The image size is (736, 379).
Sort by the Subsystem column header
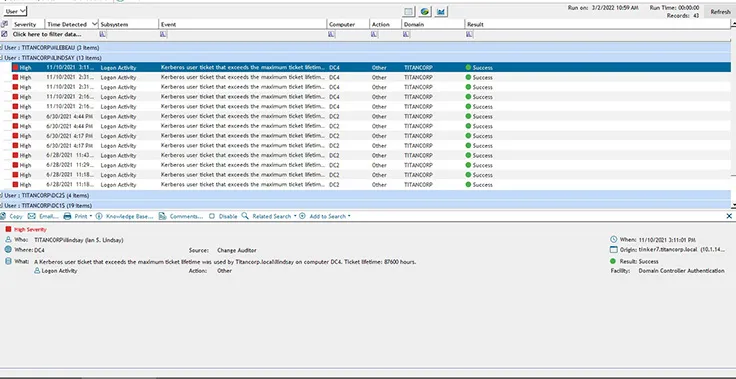128,24
